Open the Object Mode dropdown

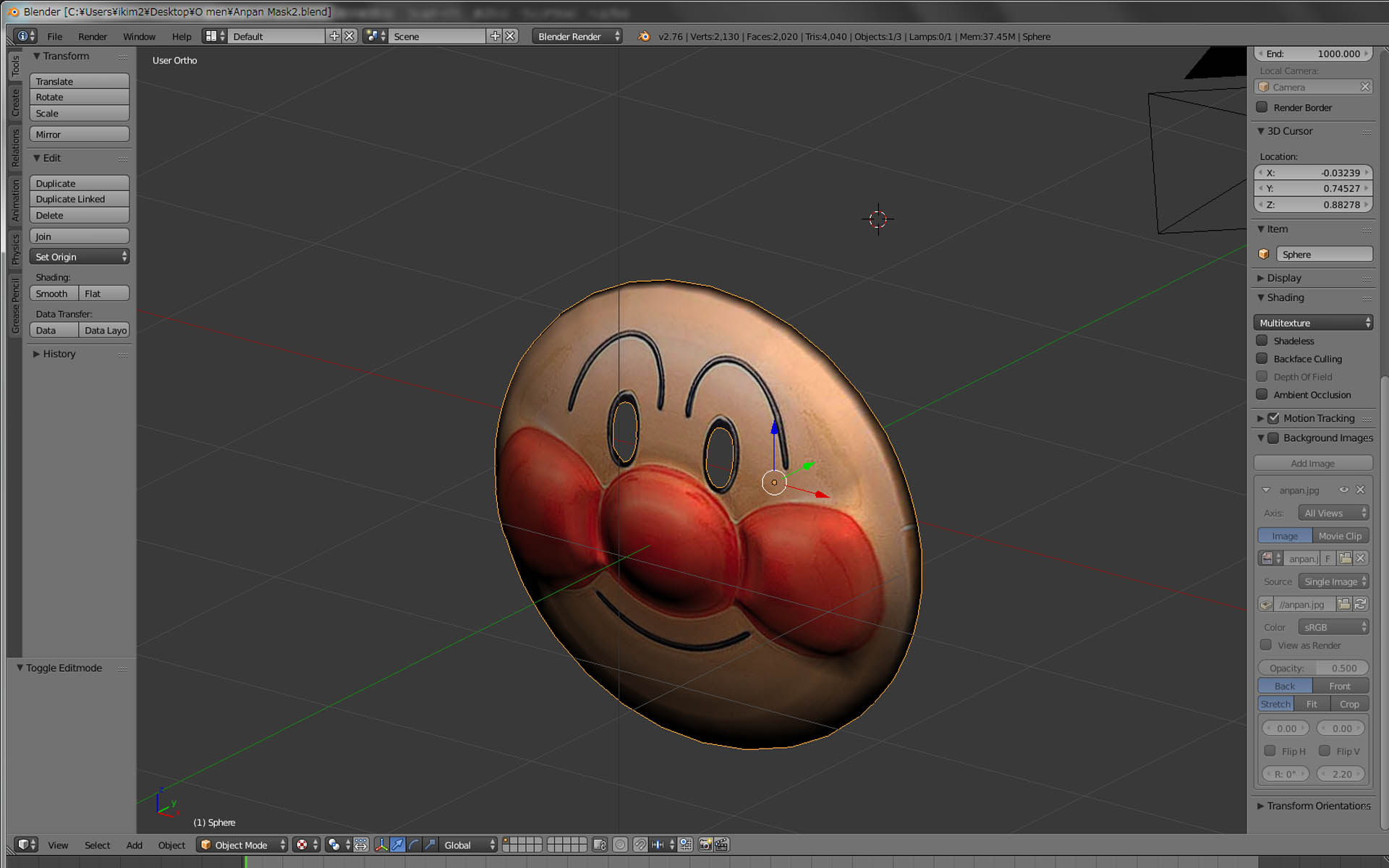[x=242, y=844]
